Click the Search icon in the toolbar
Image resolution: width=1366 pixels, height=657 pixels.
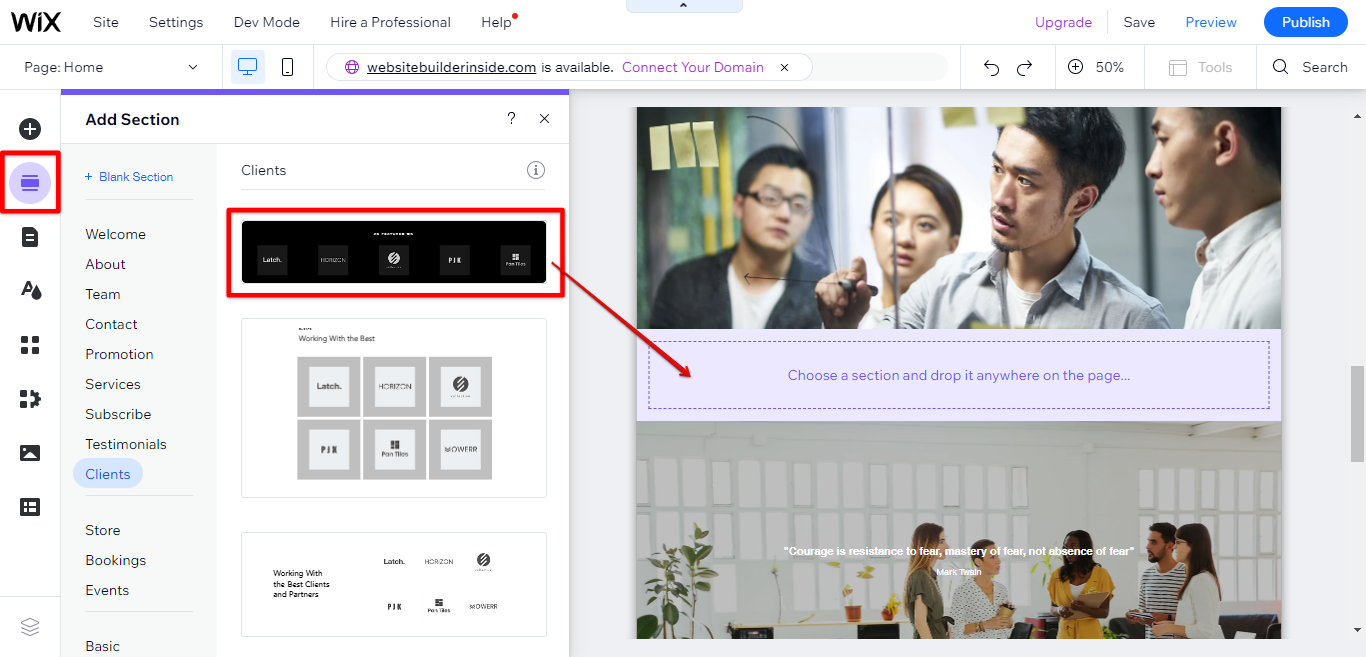click(x=1281, y=67)
